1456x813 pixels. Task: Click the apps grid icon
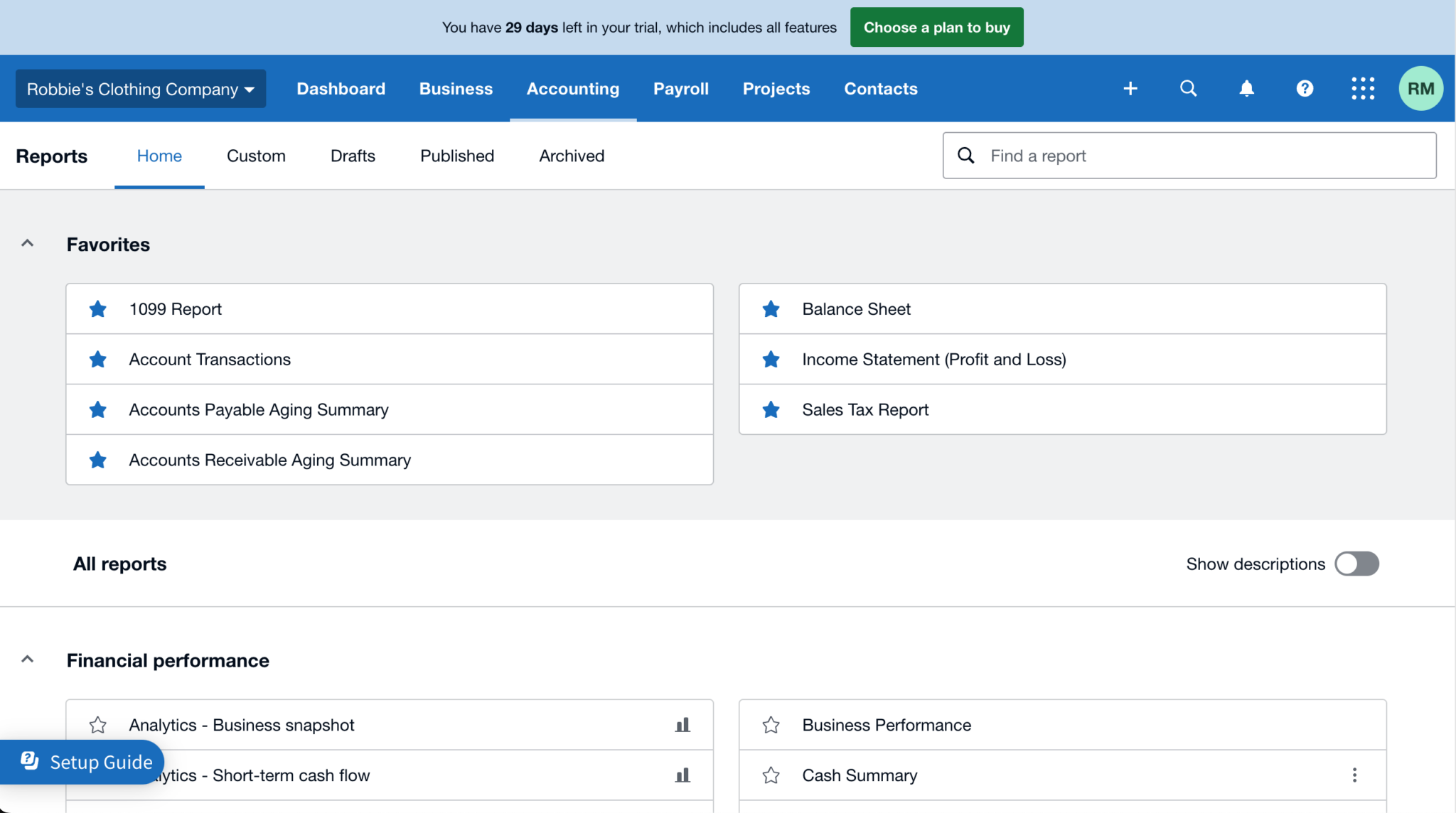pyautogui.click(x=1363, y=88)
